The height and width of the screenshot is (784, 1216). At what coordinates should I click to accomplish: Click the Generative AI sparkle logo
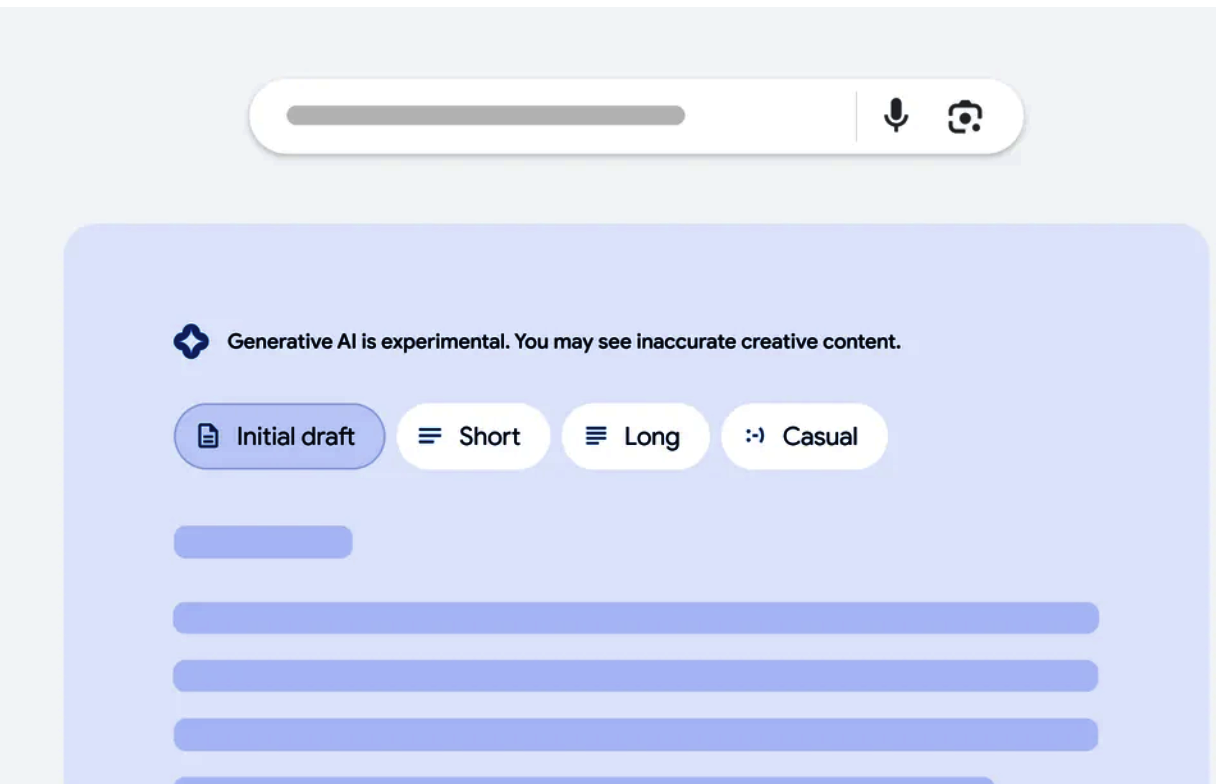[191, 342]
